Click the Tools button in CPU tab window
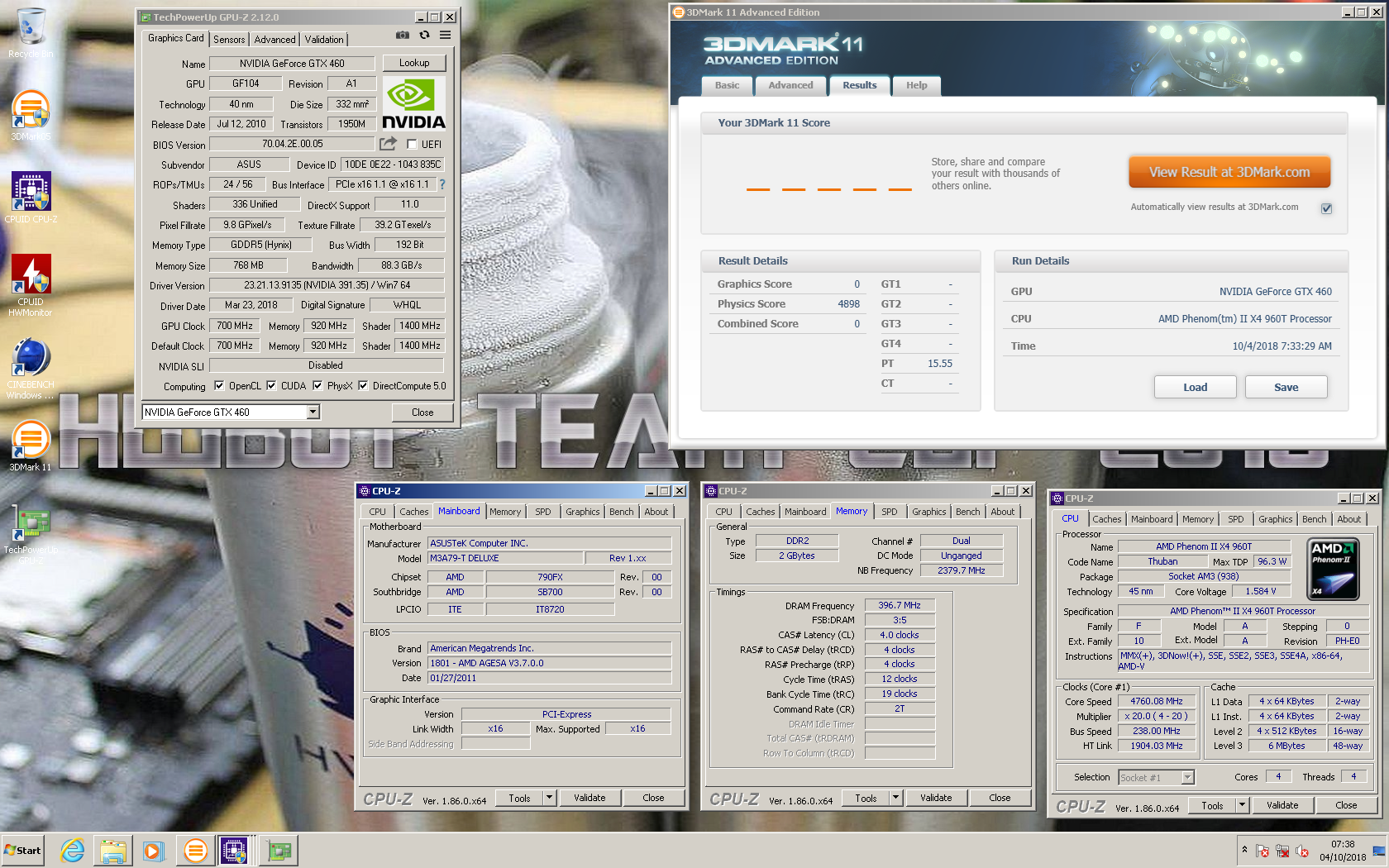The width and height of the screenshot is (1389, 868). click(x=1212, y=805)
